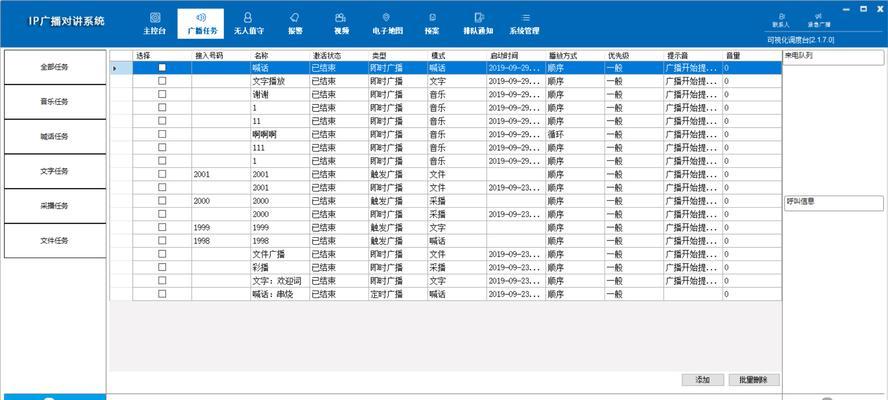Screen dimensions: 888x400
Task: Click the 可视化调度台[2.1.7.0] version label
Action: [800, 40]
